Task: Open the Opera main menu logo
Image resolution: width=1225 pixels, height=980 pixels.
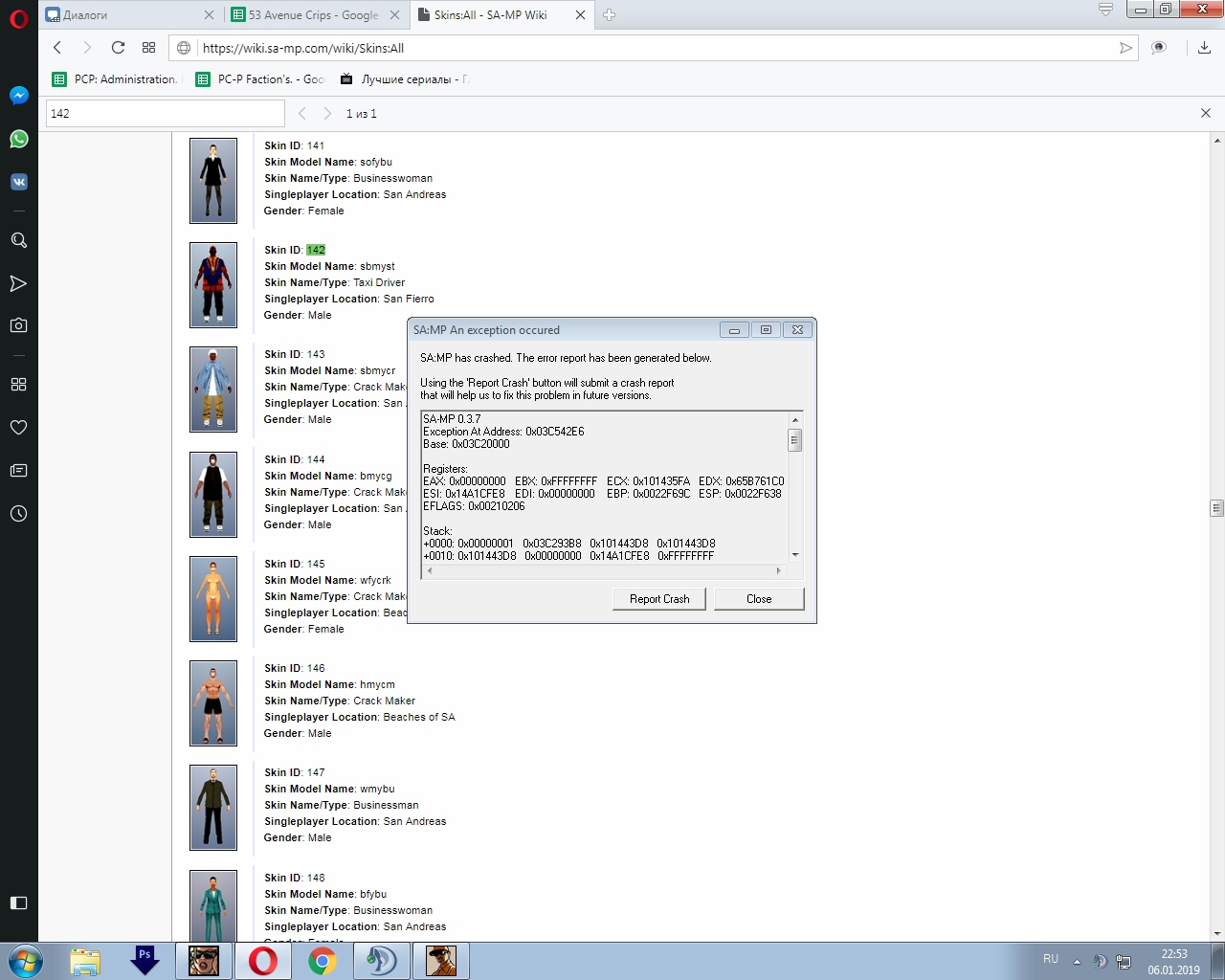Action: (18, 18)
